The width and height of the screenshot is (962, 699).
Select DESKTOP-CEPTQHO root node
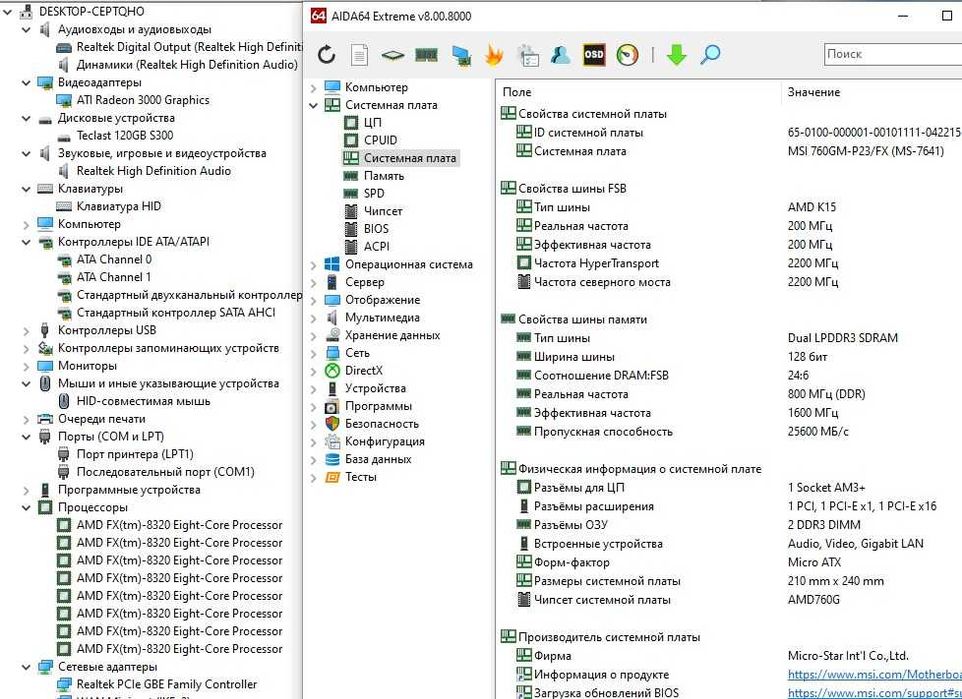[x=91, y=12]
